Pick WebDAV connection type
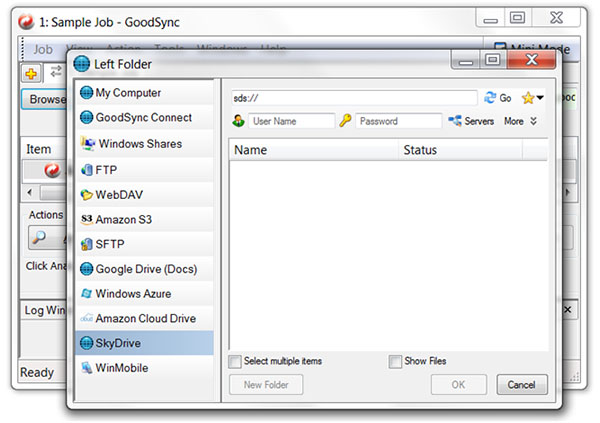 [144, 194]
